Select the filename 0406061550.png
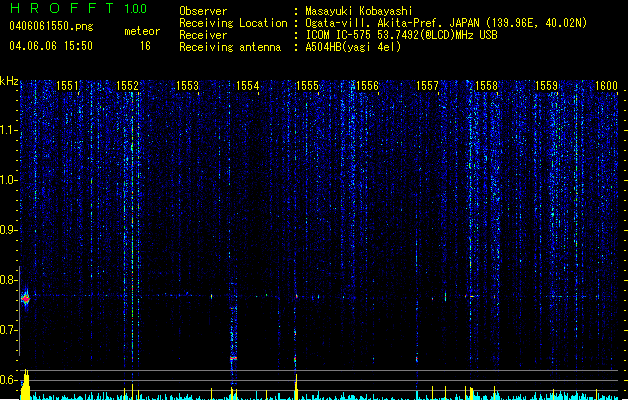The width and height of the screenshot is (629, 400). coord(51,26)
